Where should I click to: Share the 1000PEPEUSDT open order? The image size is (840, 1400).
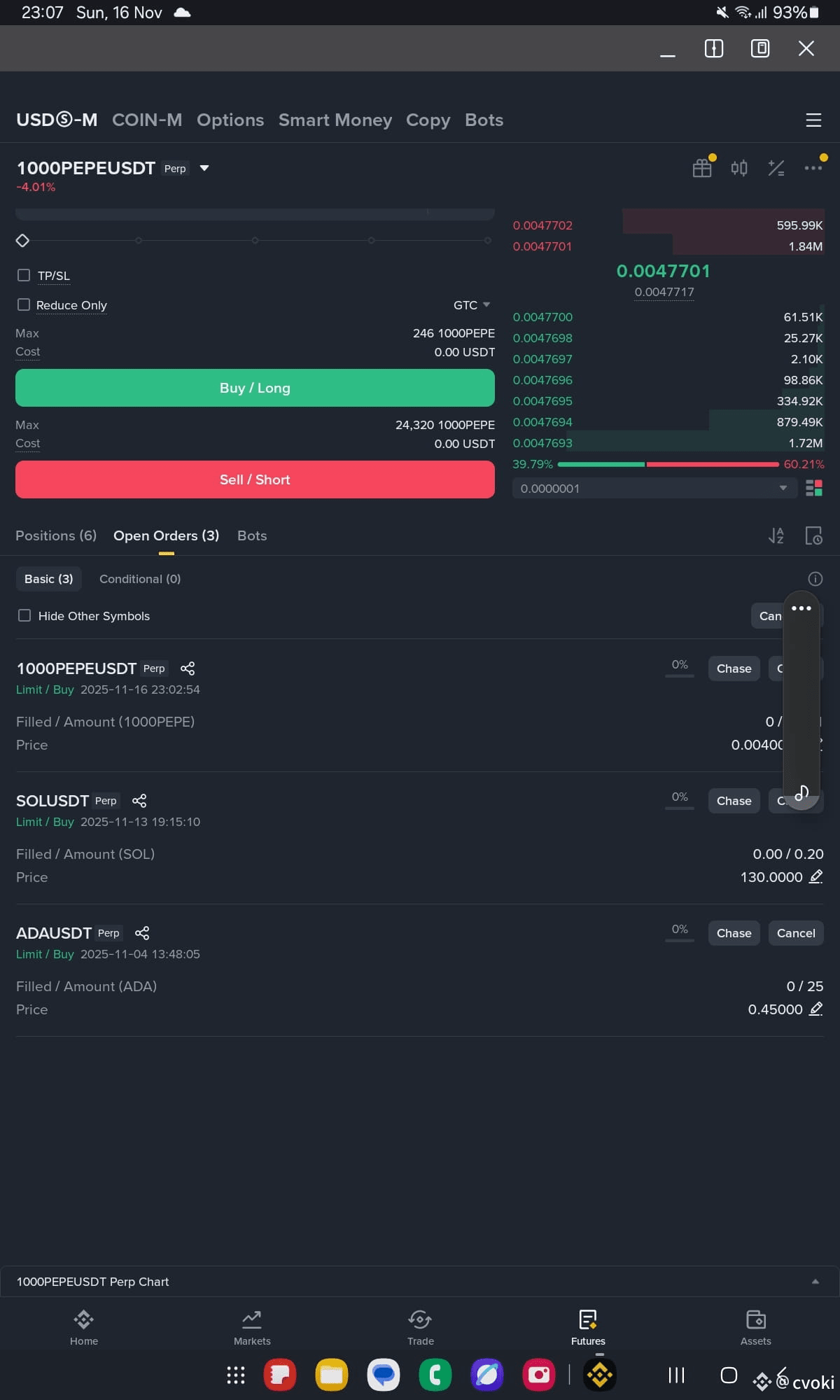tap(188, 668)
